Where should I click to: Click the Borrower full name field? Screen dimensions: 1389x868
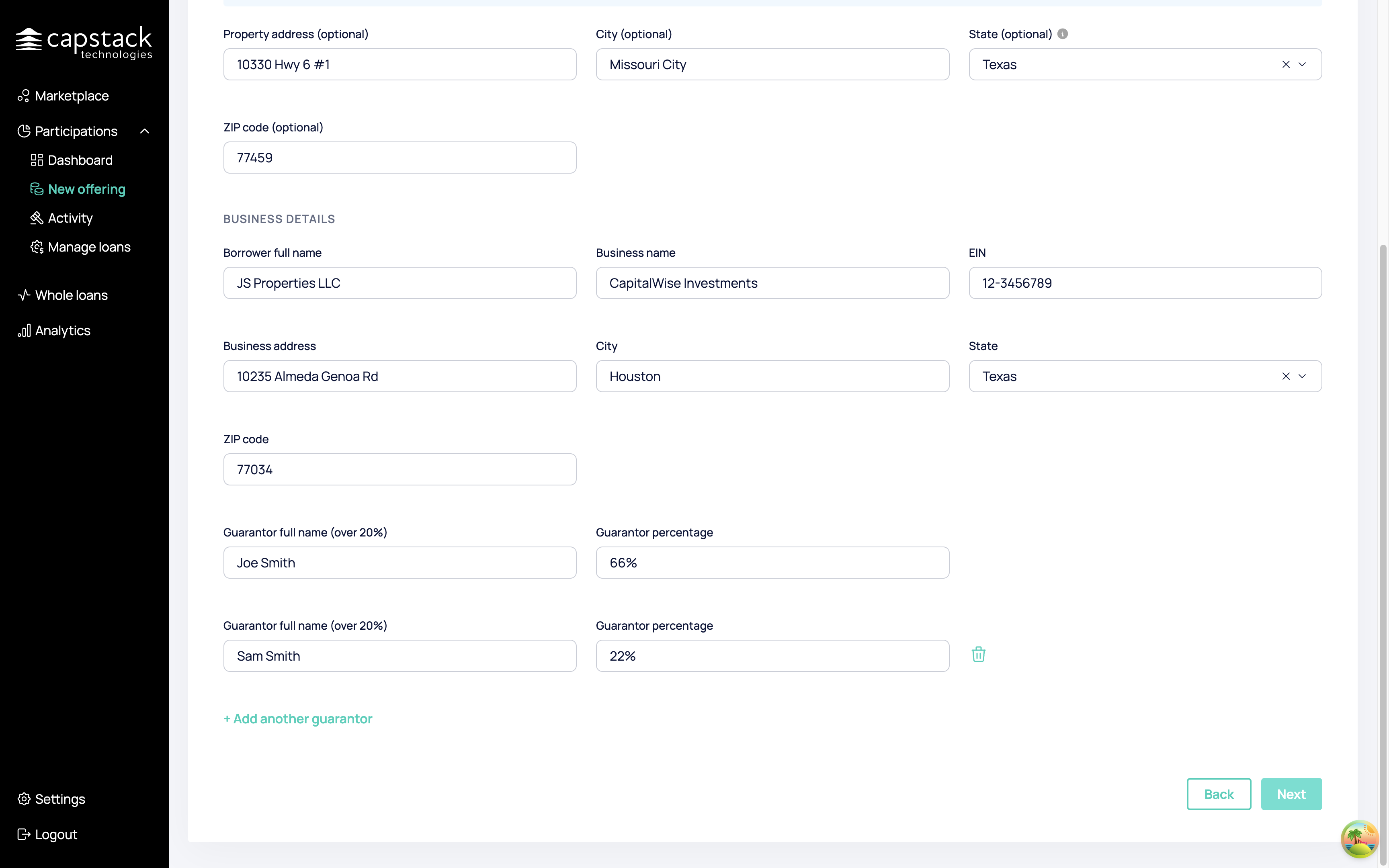pyautogui.click(x=400, y=283)
